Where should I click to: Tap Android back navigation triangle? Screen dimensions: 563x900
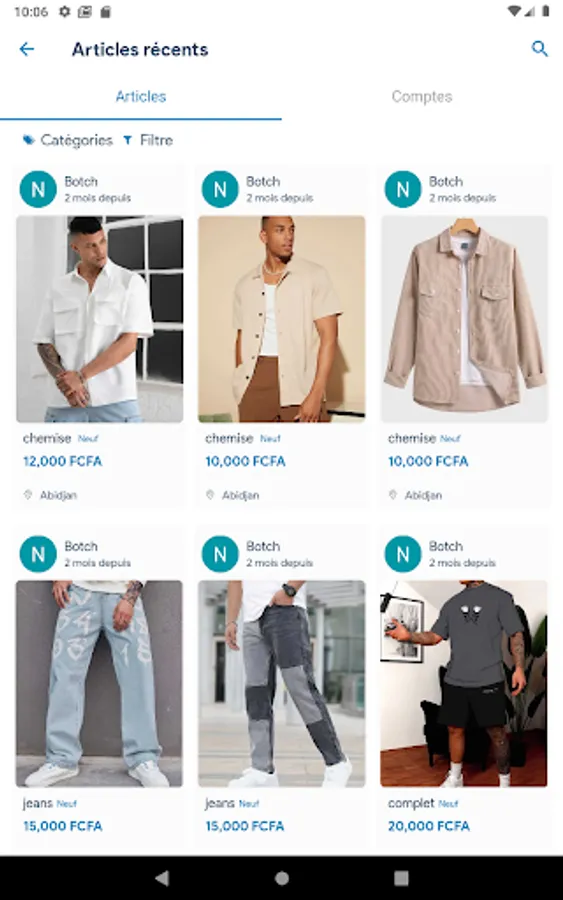(162, 878)
